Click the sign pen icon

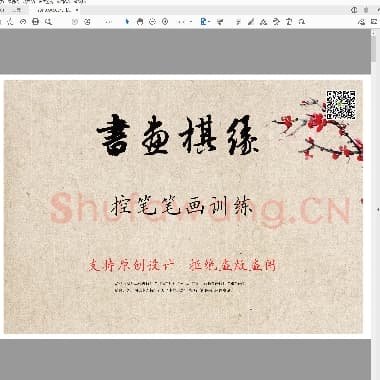click(276, 22)
